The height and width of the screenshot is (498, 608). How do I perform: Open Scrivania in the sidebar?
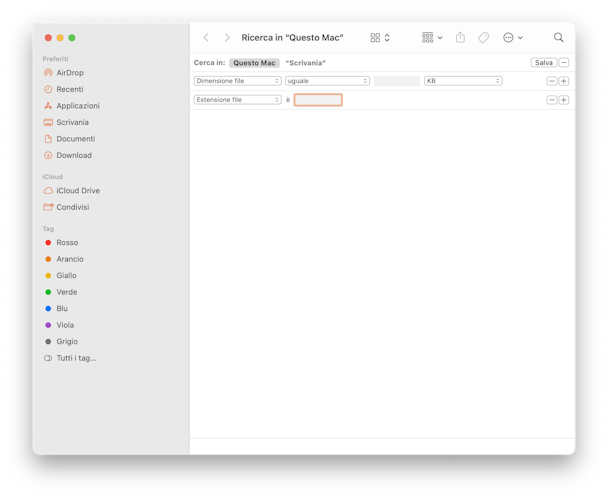(72, 123)
